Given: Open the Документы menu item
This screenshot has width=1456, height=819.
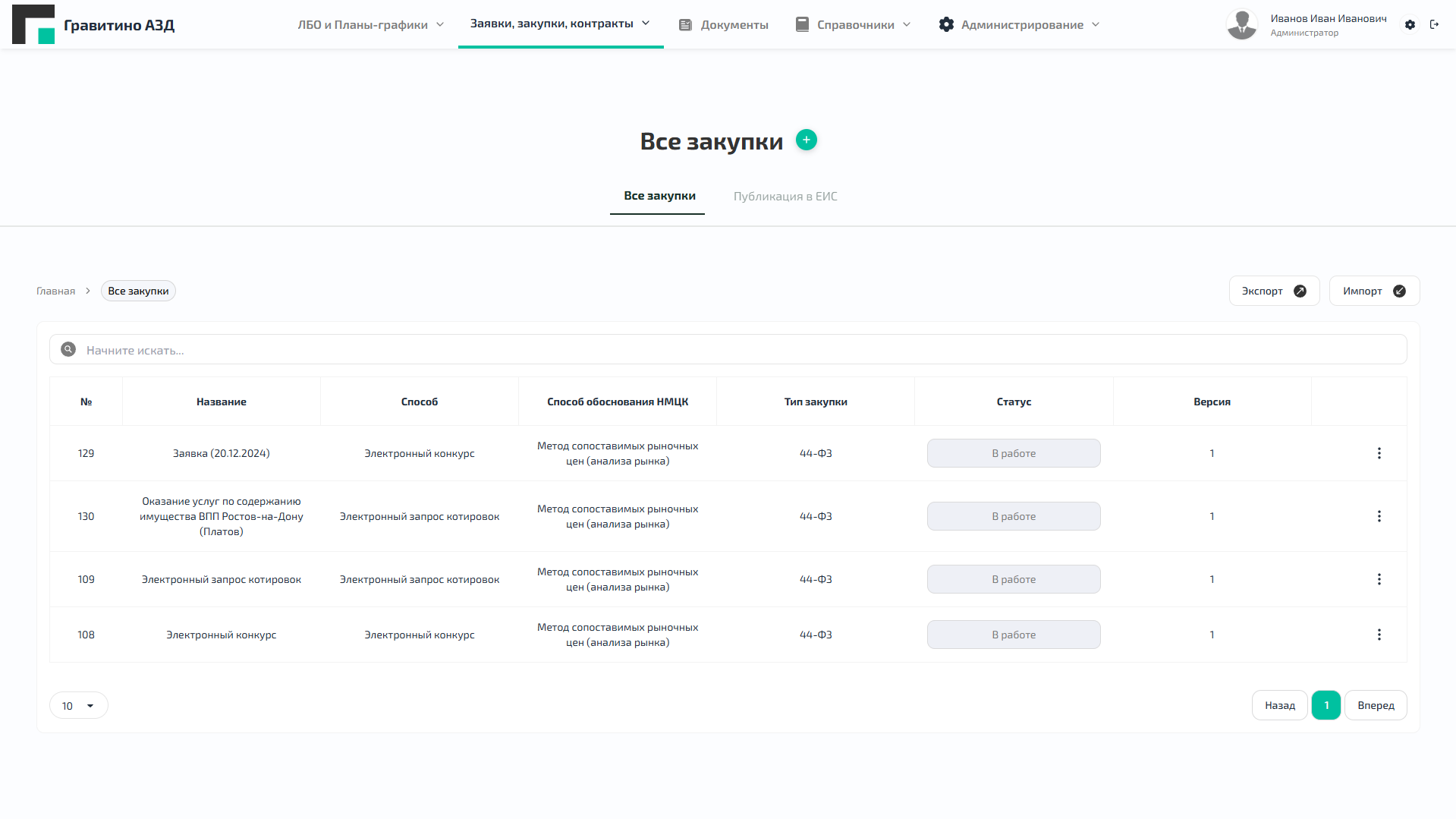Looking at the screenshot, I should (723, 25).
